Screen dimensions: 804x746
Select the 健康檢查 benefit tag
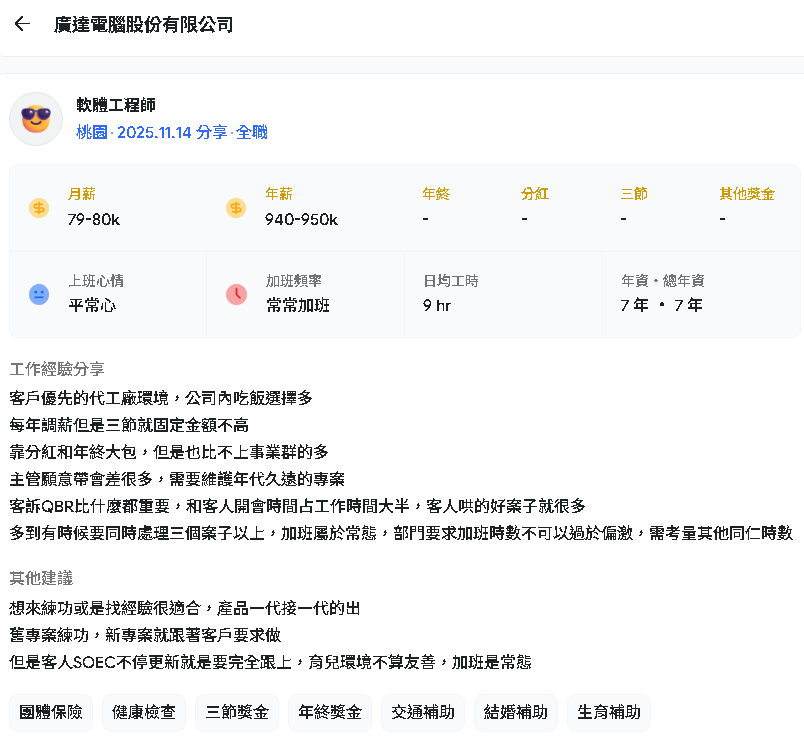pos(144,712)
